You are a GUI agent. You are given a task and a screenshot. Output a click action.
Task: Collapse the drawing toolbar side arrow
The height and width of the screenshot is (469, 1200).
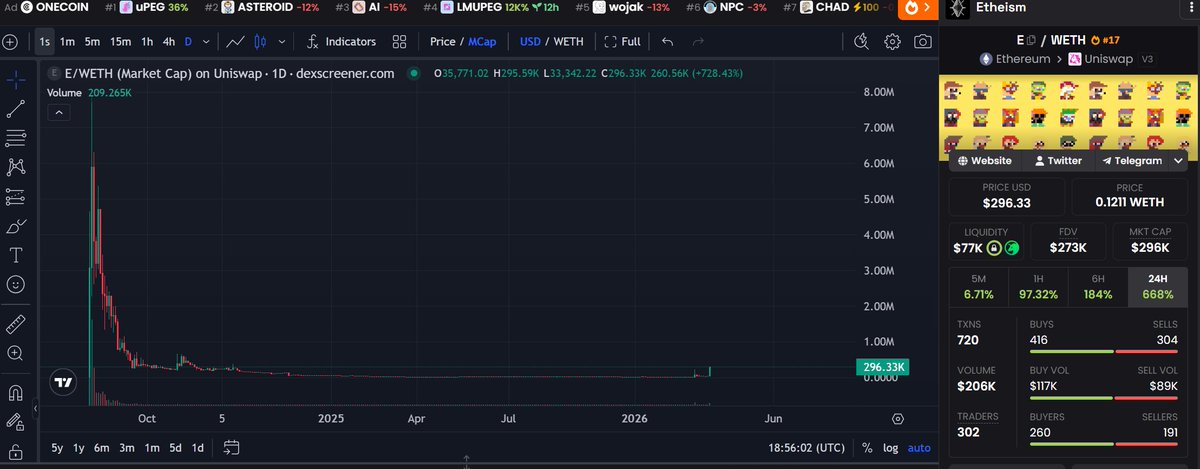coord(36,410)
